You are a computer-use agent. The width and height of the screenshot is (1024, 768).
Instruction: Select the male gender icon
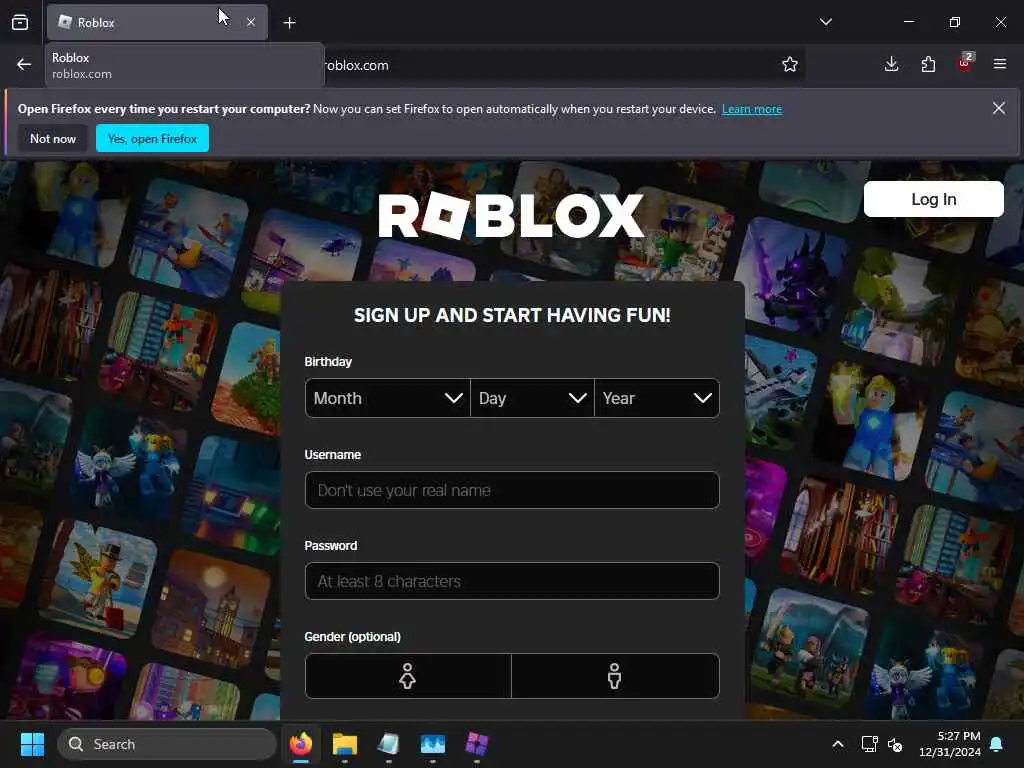pos(615,676)
